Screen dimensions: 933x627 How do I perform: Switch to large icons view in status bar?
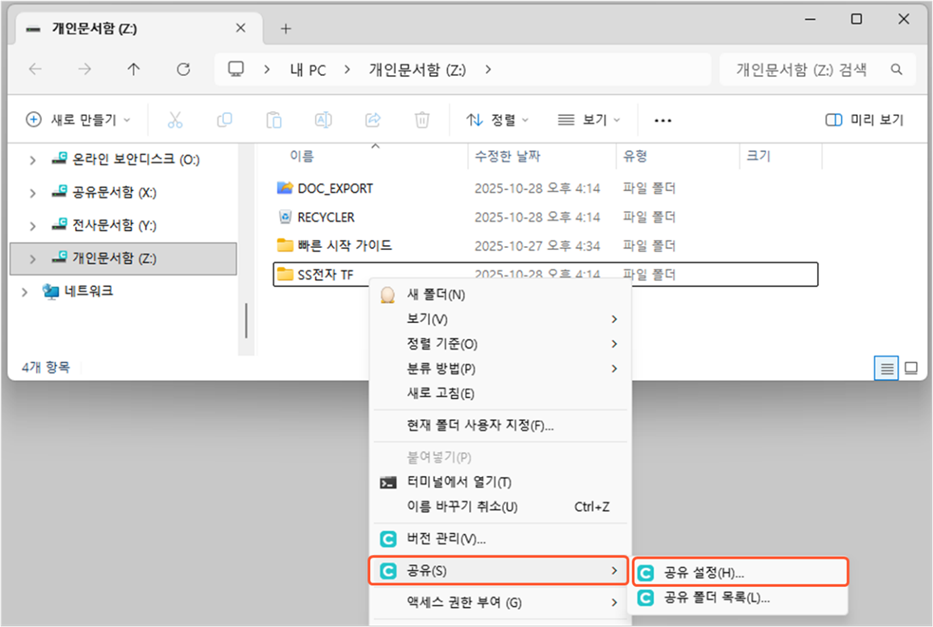(911, 368)
